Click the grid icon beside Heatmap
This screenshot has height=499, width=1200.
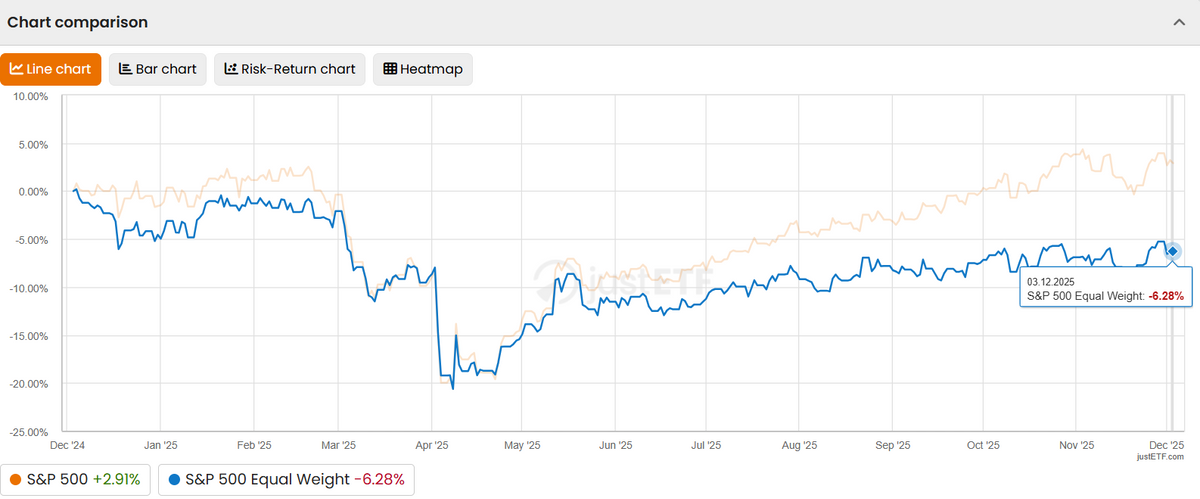click(x=390, y=69)
